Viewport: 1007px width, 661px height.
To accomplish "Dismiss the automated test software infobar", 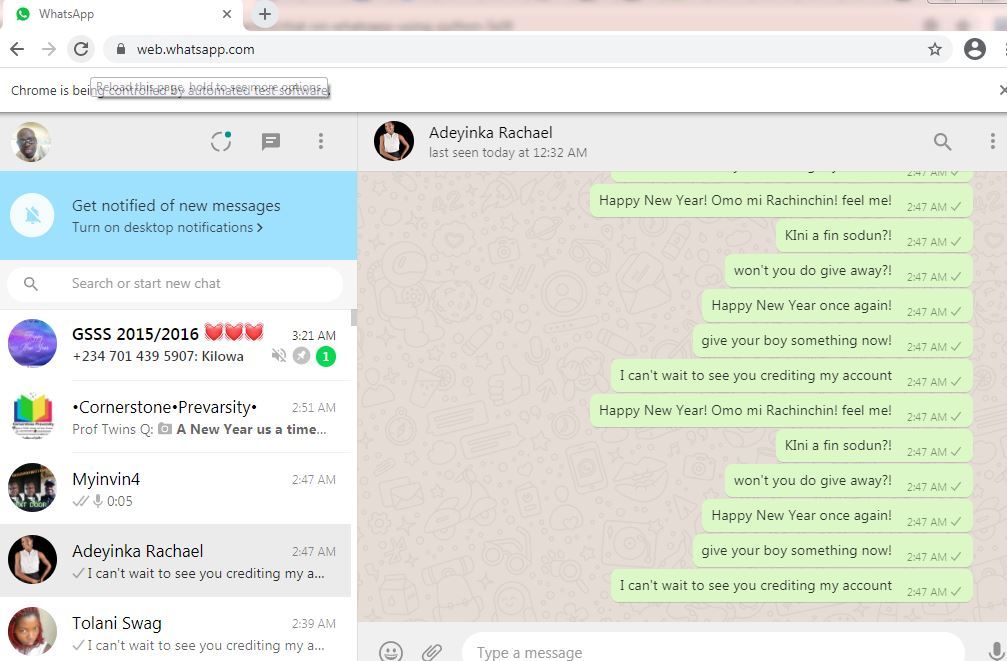I will 1003,90.
